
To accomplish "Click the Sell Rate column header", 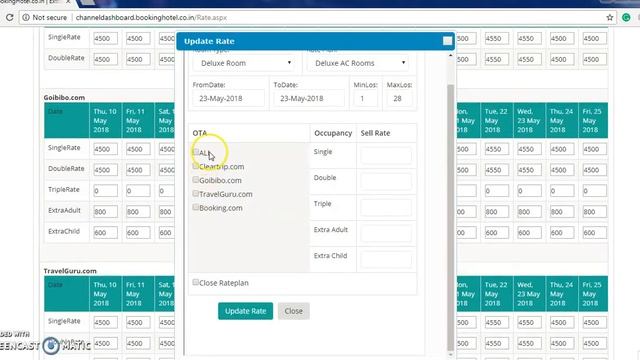I will [376, 133].
